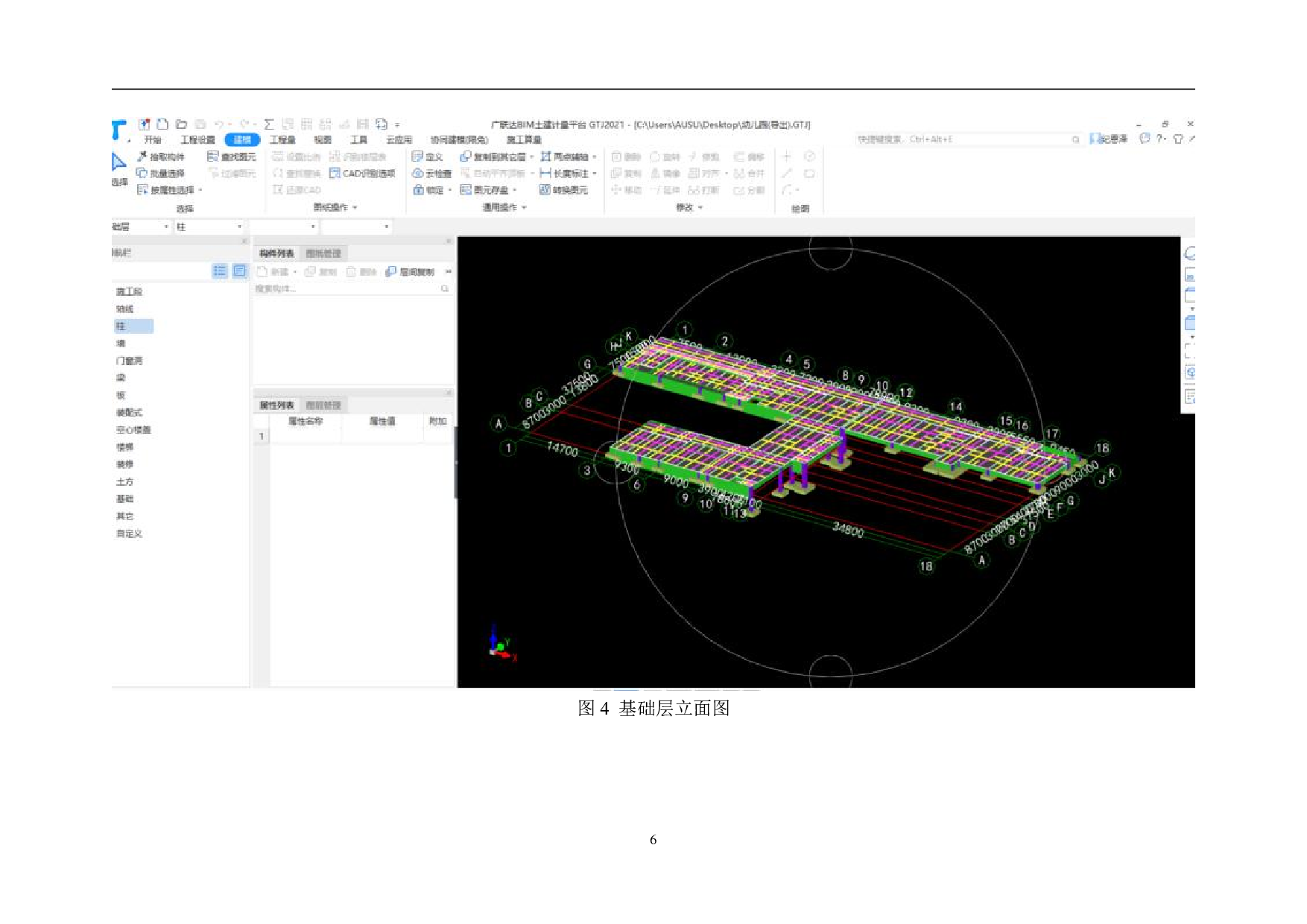Open the 查找图元 find element tool
Viewport: 1307px width, 924px height.
(x=231, y=157)
